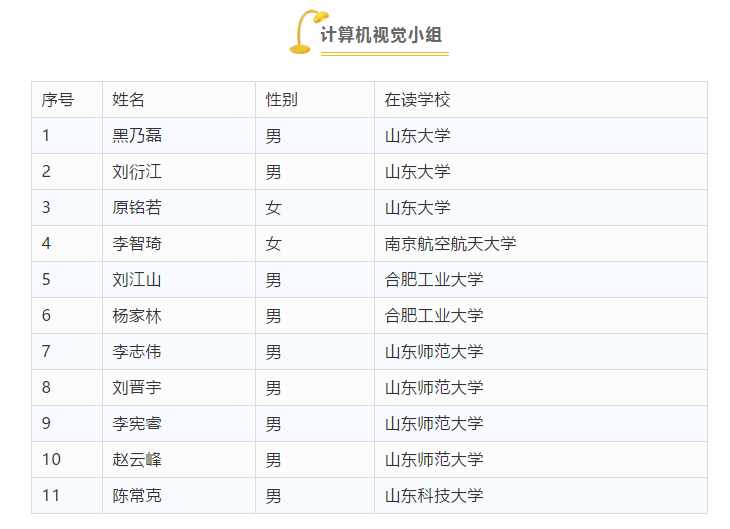Click gender 女 in 李智琦's row

[x=273, y=244]
